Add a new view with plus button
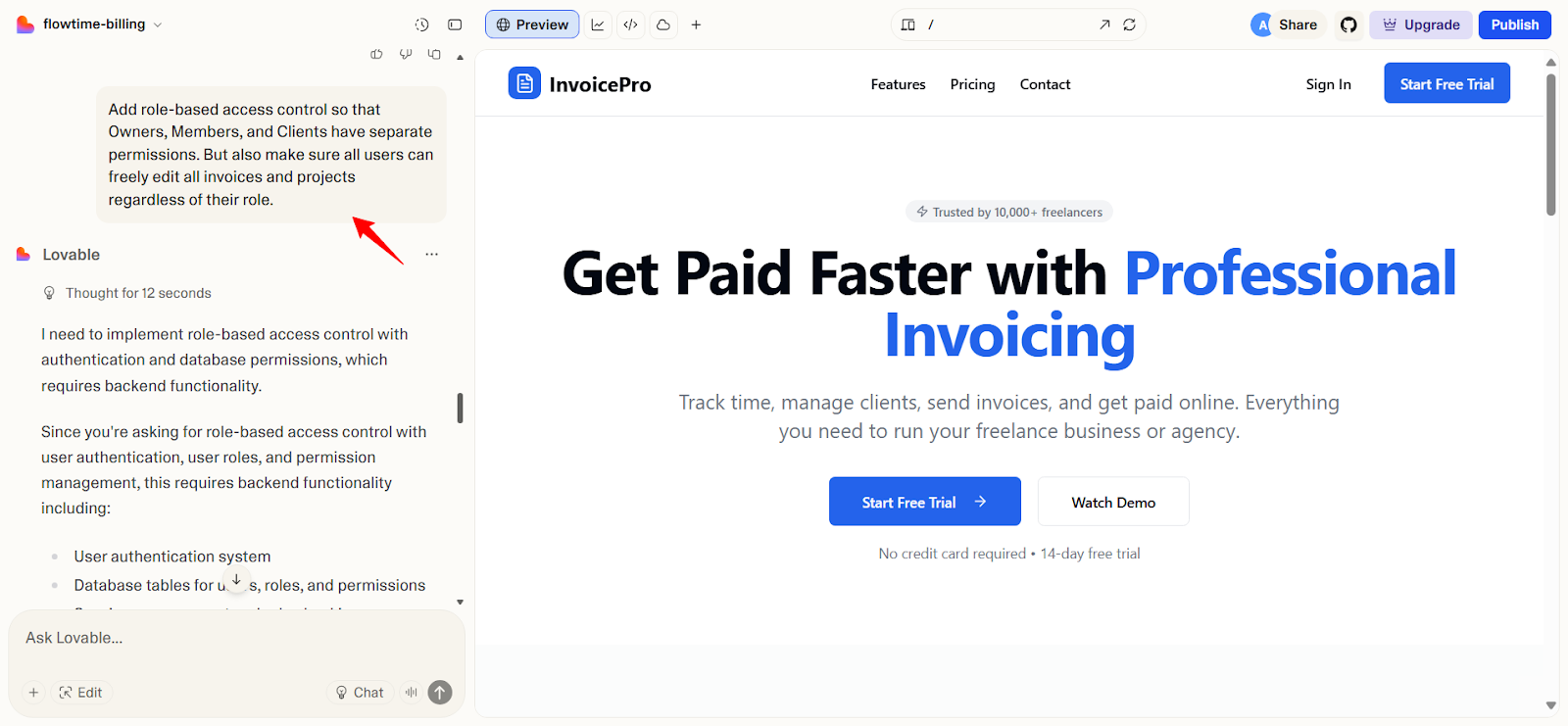The height and width of the screenshot is (726, 1568). [696, 24]
